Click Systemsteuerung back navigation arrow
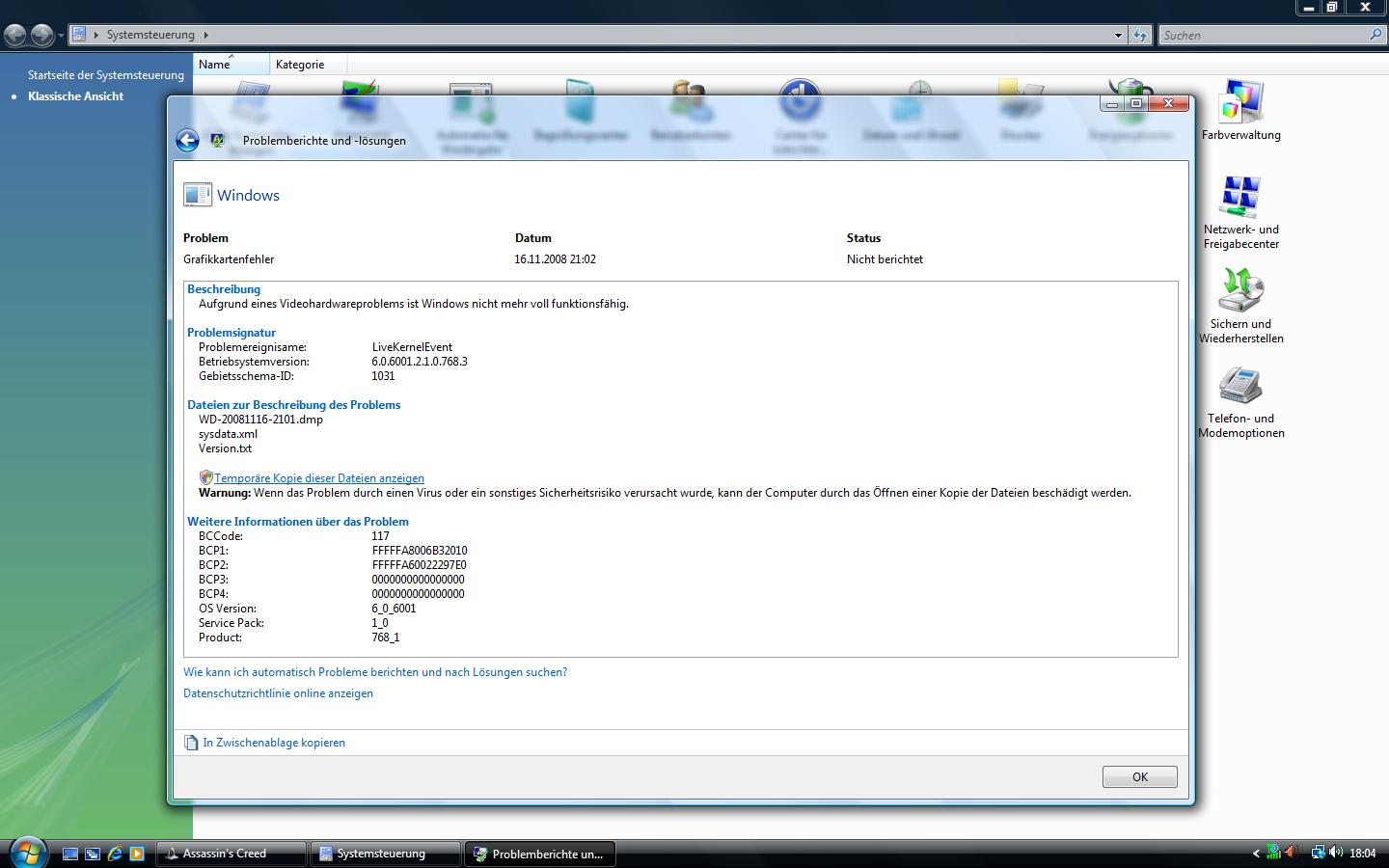Screen dimensions: 1389x868 (15, 36)
